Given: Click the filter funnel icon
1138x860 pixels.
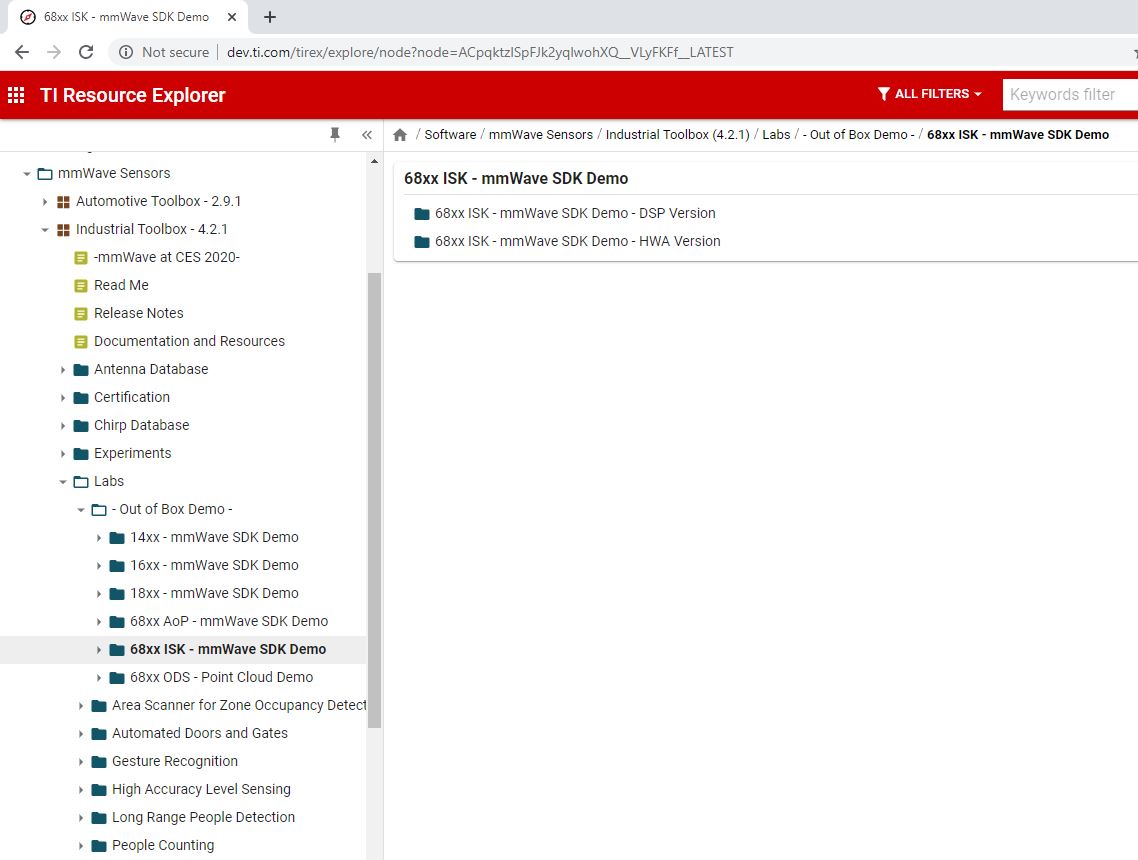Looking at the screenshot, I should (883, 94).
